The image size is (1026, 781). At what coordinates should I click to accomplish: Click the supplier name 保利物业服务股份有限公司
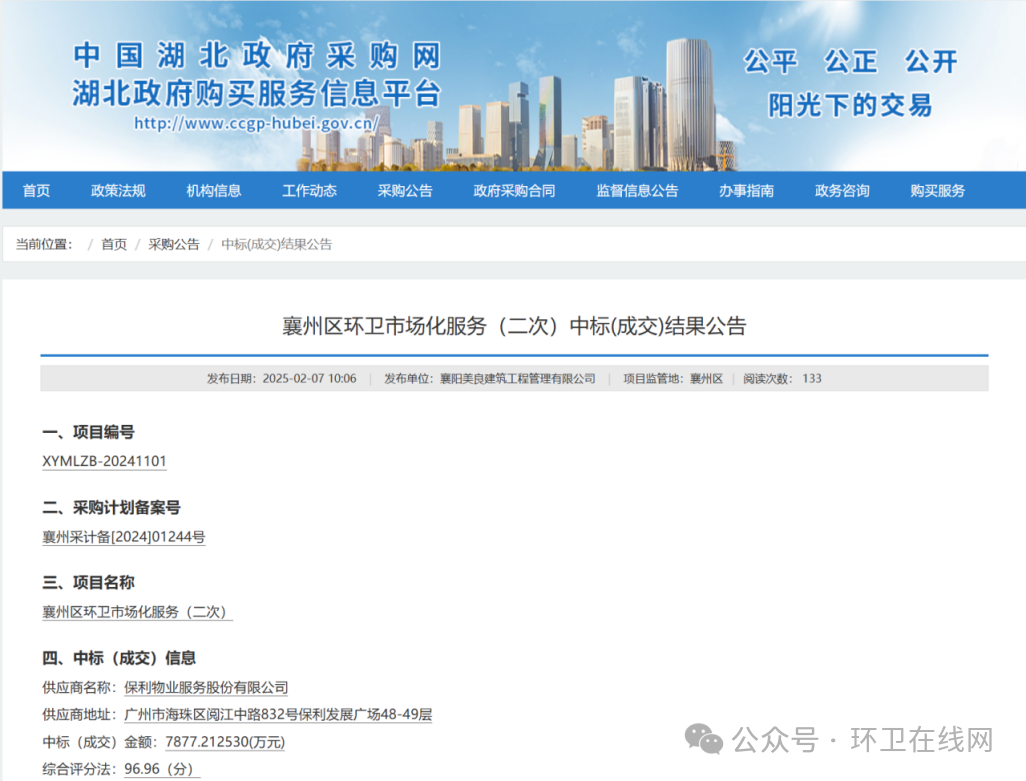coord(206,687)
